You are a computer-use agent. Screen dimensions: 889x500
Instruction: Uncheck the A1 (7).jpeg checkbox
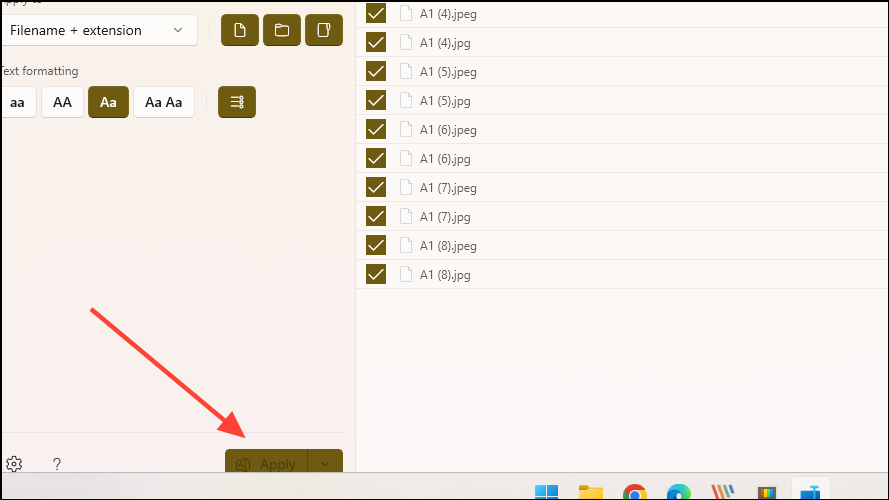tap(376, 187)
